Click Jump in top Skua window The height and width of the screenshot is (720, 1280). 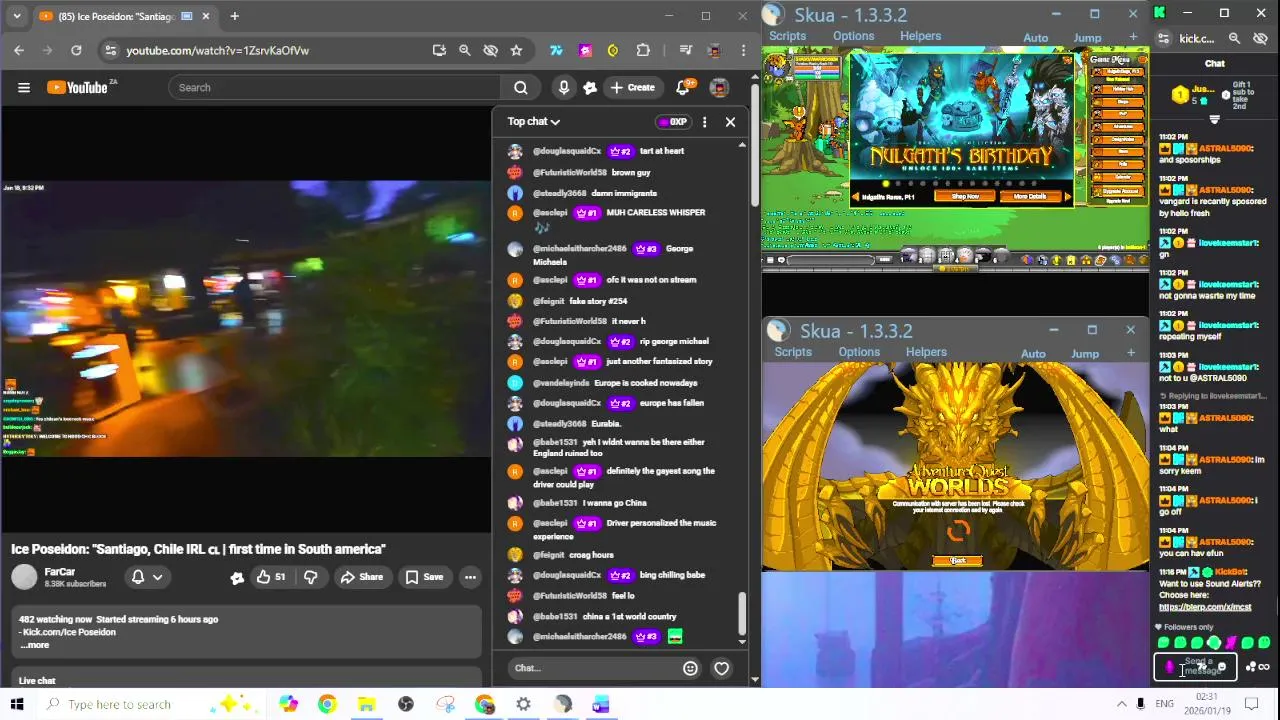pos(1087,38)
